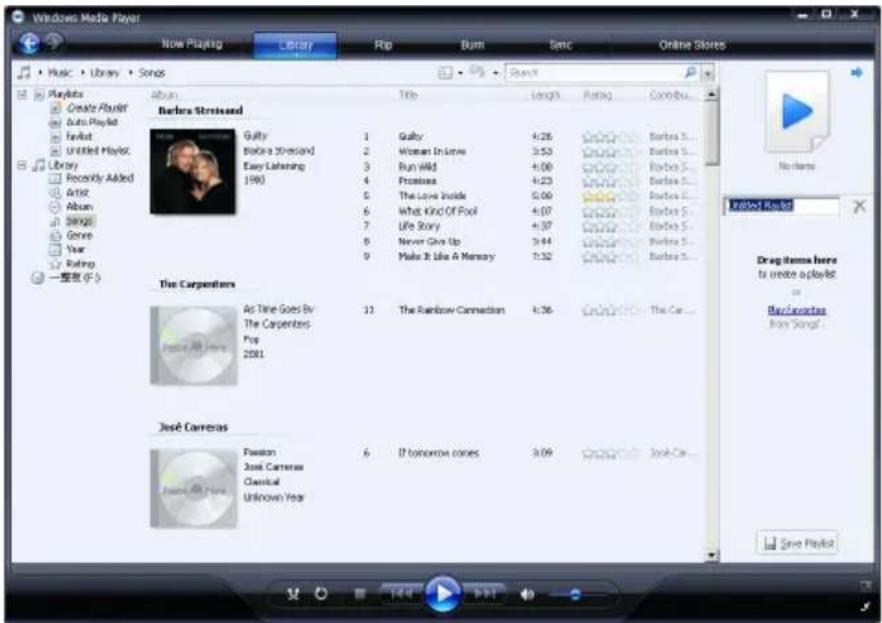This screenshot has height=623, width=882.
Task: Open the layout options dropdown arrow
Action: tap(461, 73)
